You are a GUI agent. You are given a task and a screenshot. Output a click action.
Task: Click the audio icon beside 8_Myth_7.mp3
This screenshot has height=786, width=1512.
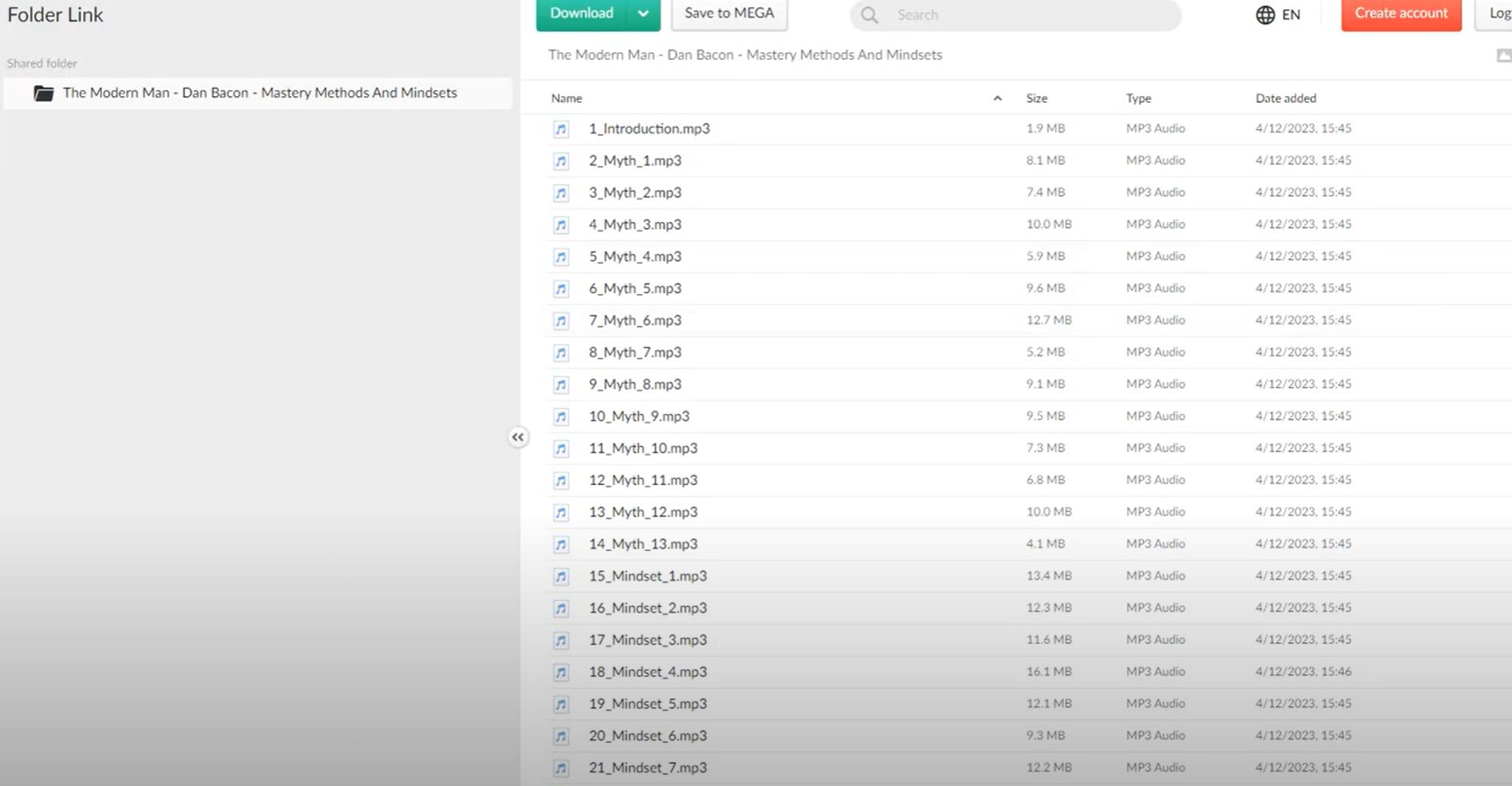561,353
